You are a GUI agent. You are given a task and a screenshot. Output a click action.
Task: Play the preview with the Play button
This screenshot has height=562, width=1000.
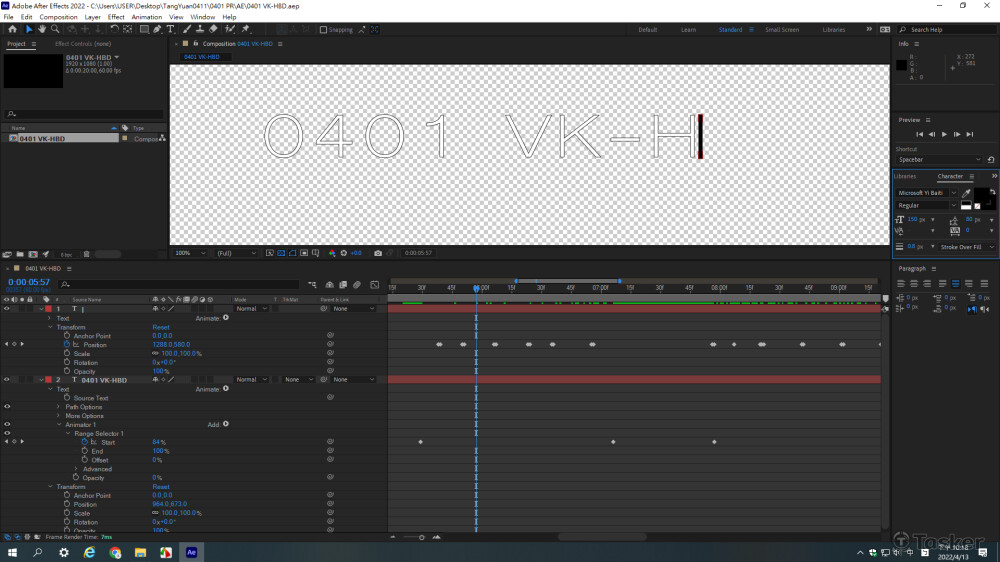(x=944, y=134)
